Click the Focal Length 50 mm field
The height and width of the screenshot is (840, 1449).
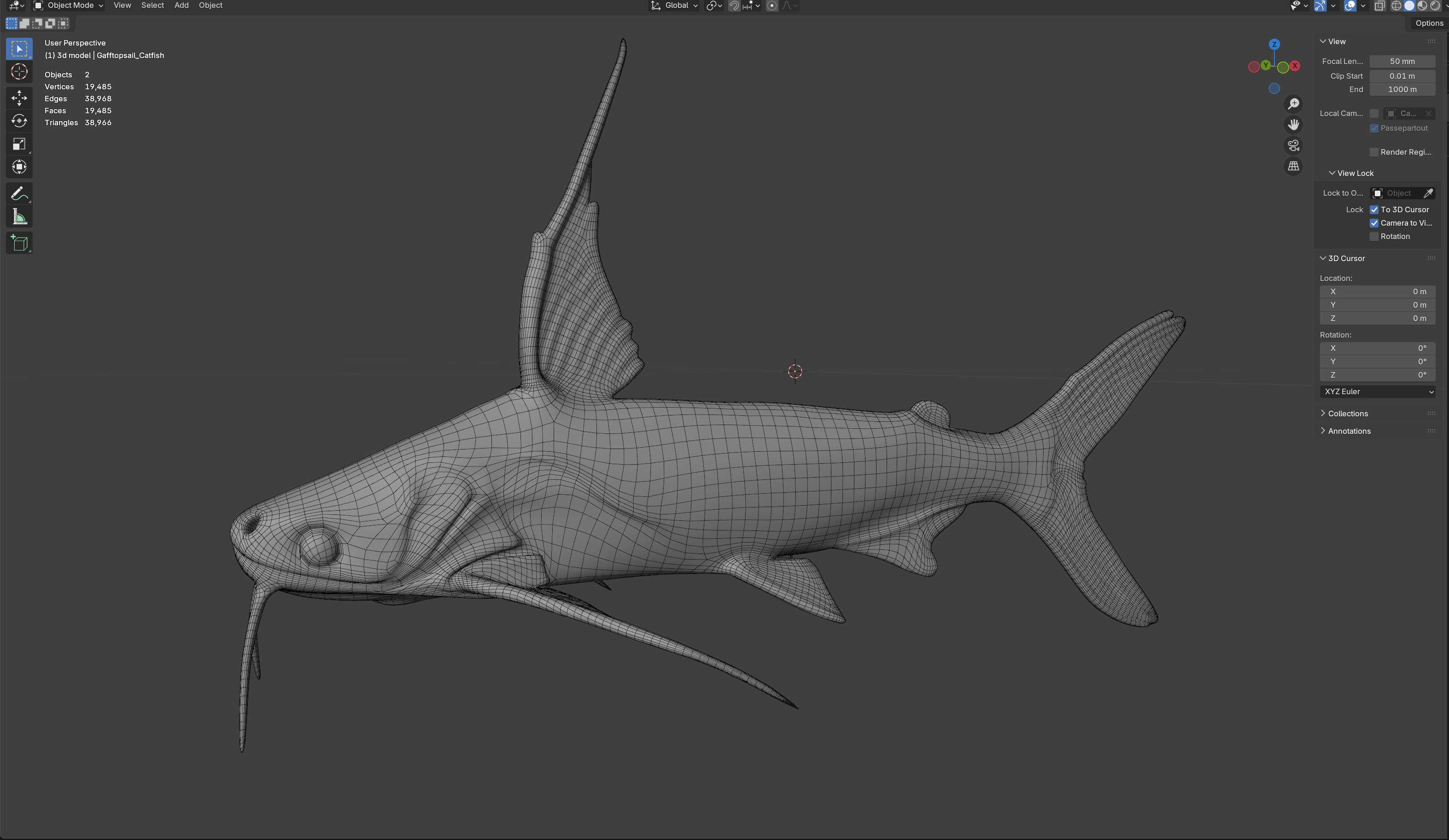1402,62
